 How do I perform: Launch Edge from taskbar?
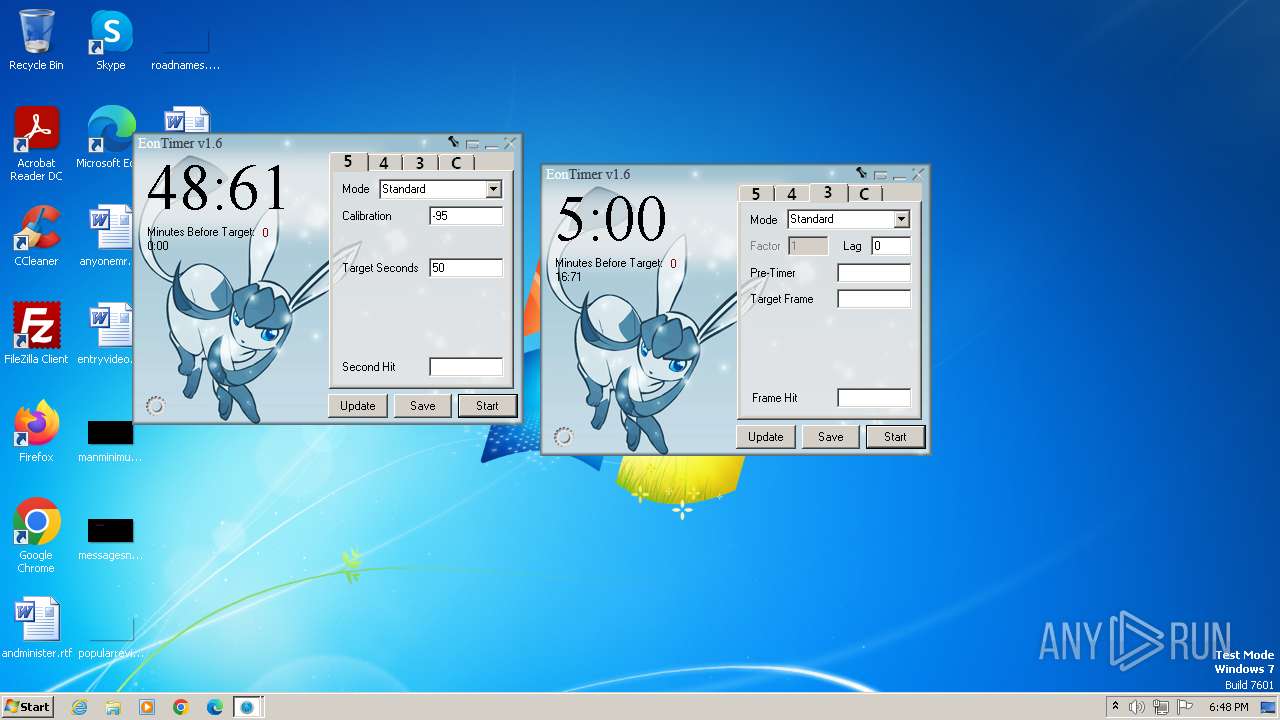click(x=215, y=707)
